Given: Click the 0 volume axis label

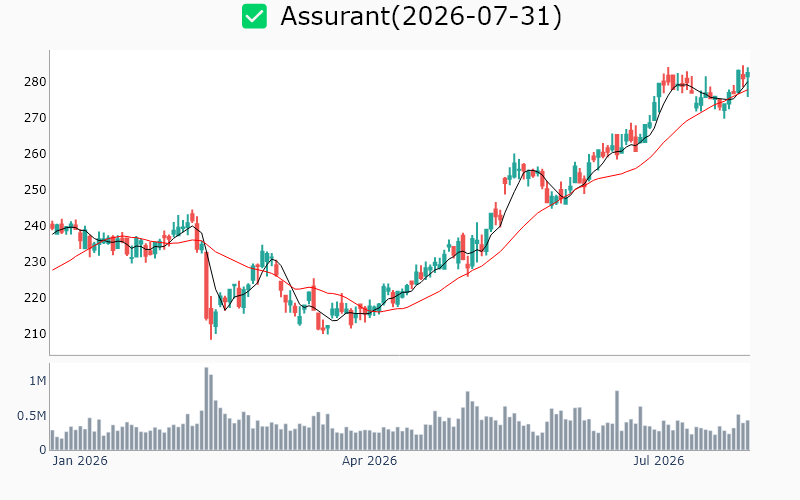Looking at the screenshot, I should (x=43, y=450).
